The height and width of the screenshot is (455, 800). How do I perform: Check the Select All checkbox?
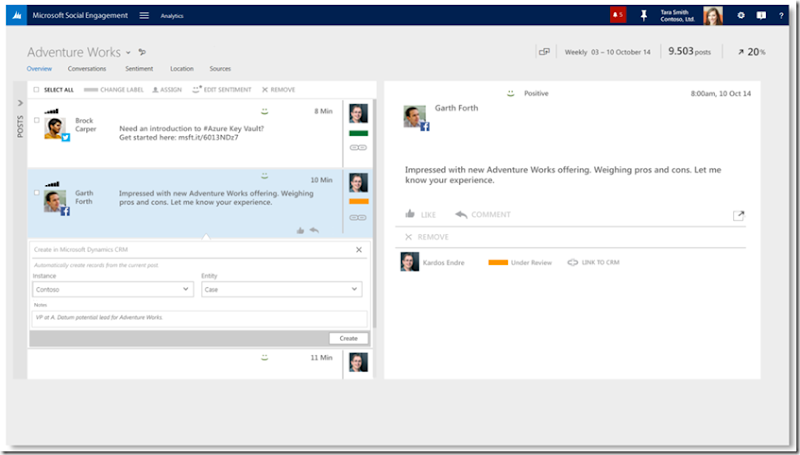36,90
